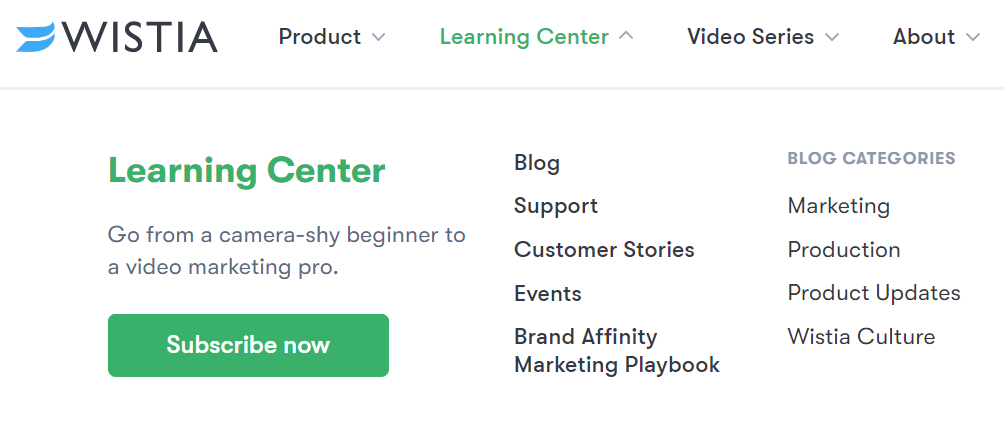Screen dimensions: 1004x422
Task: Open the About menu
Action: click(923, 37)
